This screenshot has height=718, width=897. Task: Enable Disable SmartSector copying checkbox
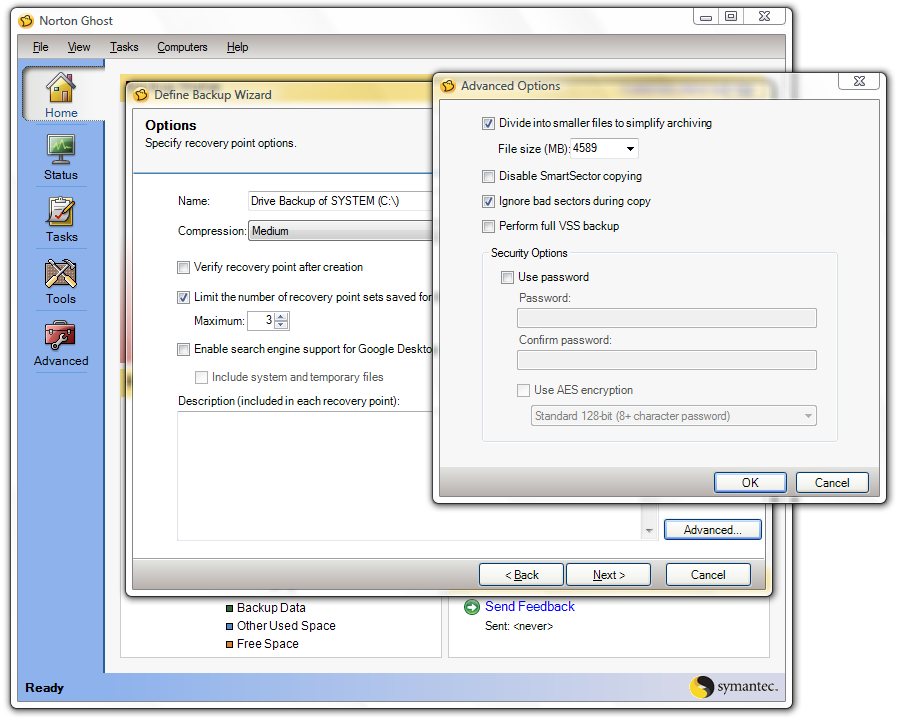(489, 176)
